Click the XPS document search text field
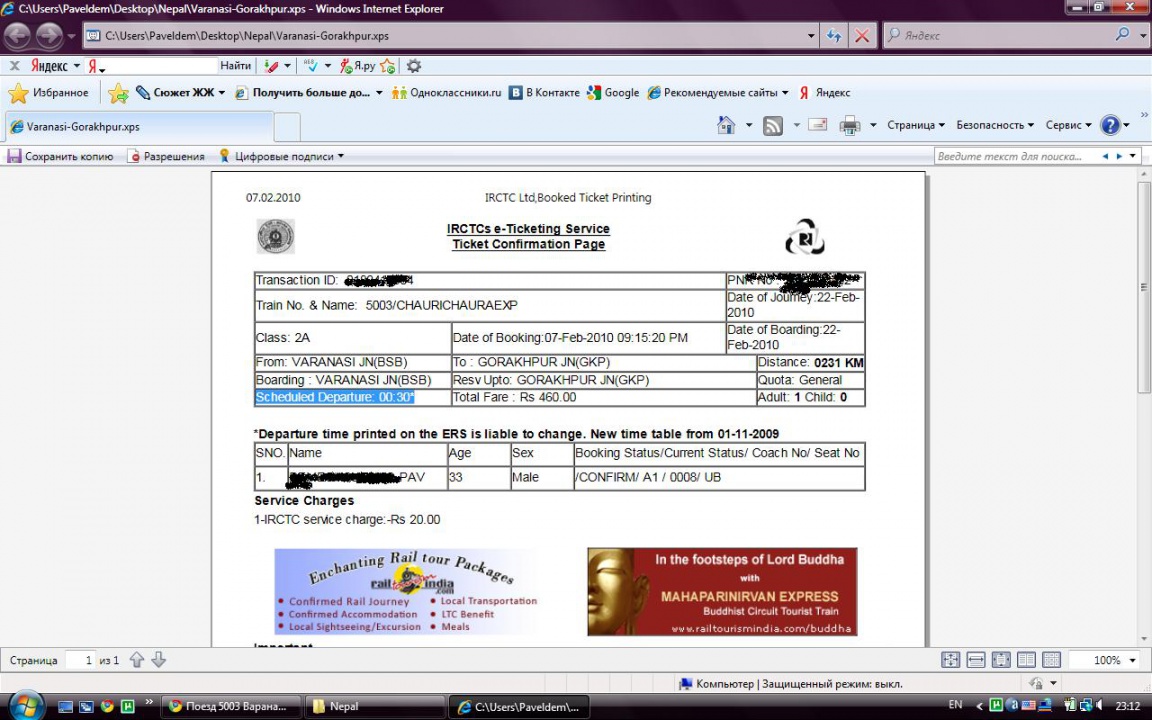 (1014, 156)
